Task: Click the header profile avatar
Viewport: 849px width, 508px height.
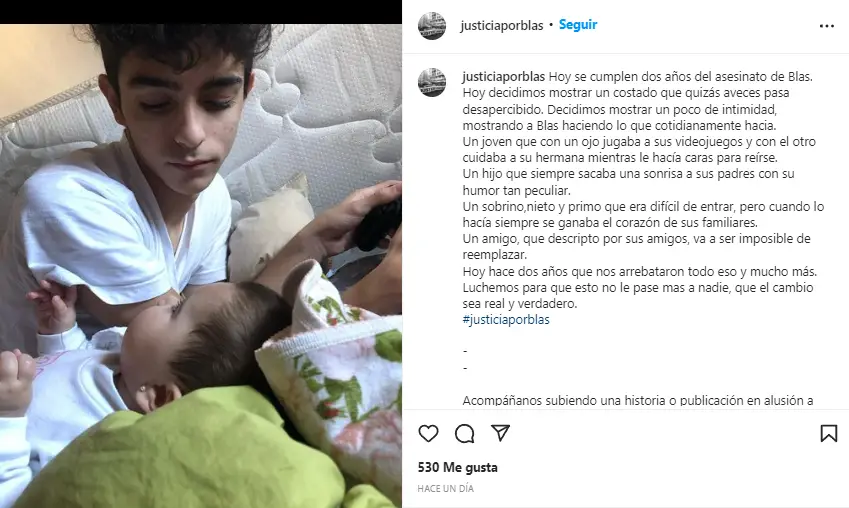Action: coord(432,25)
